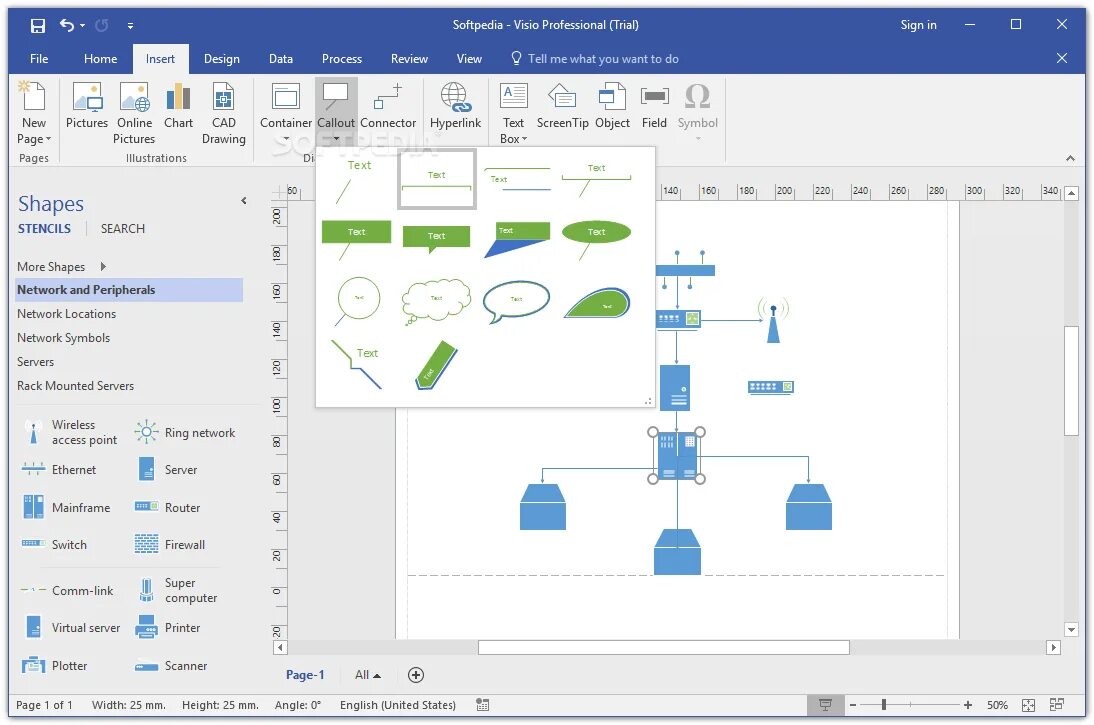Image resolution: width=1094 pixels, height=725 pixels.
Task: Select the Ring network shape
Action: [185, 433]
